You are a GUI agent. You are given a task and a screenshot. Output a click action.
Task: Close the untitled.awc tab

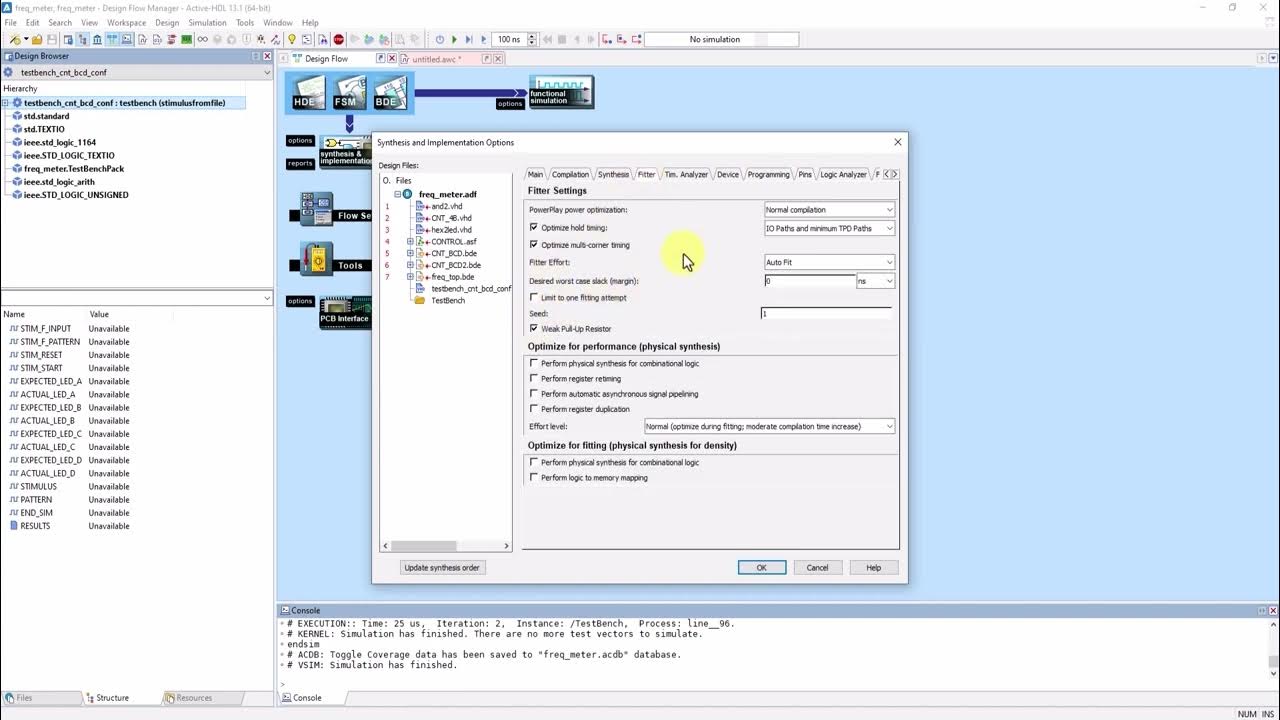tap(500, 58)
